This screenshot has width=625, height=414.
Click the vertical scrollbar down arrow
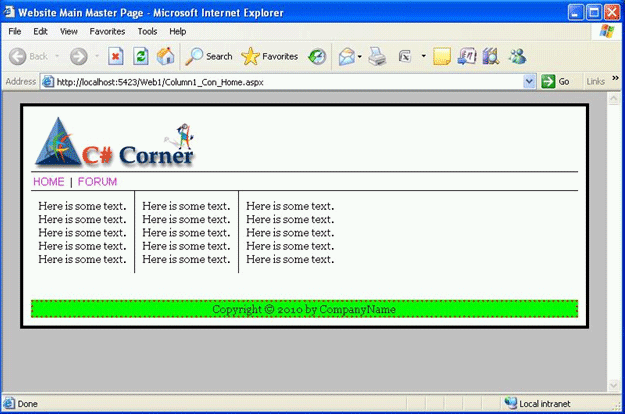tap(613, 385)
